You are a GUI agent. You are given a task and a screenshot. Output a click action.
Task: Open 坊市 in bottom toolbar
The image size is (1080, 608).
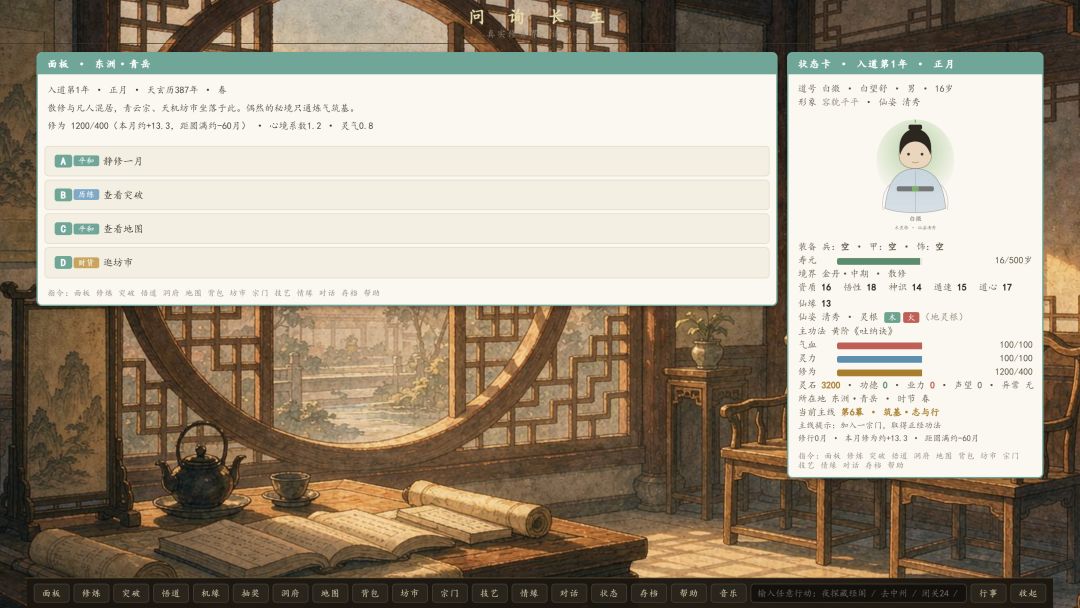pos(409,593)
